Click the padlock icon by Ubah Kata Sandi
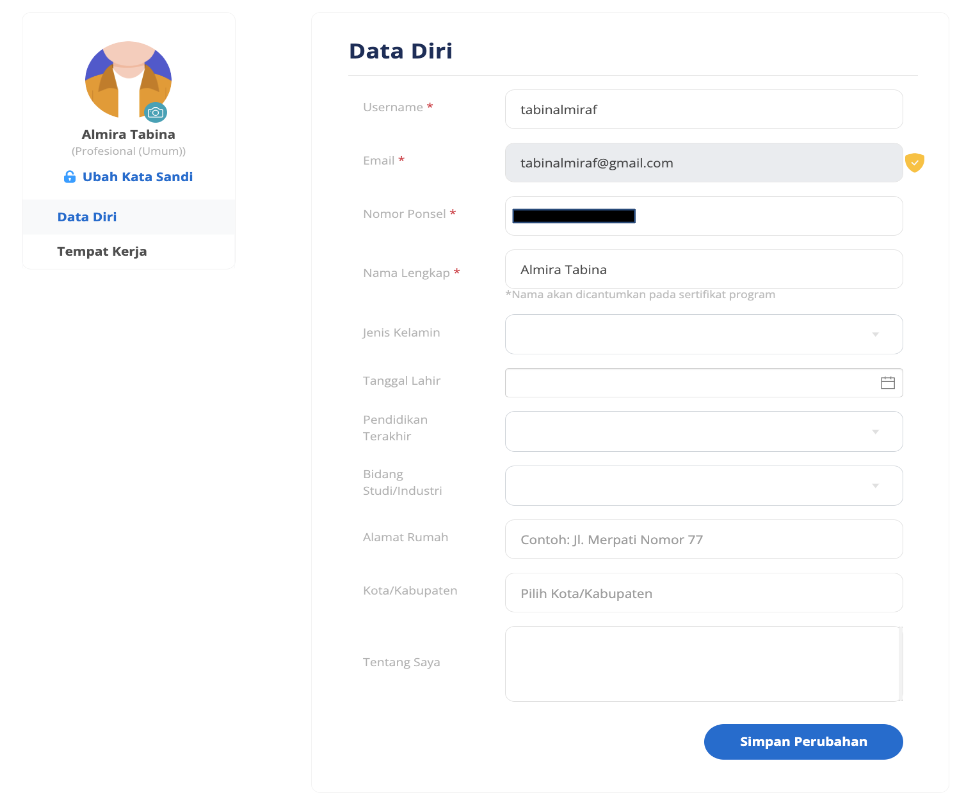Image resolution: width=968 pixels, height=800 pixels. tap(70, 177)
